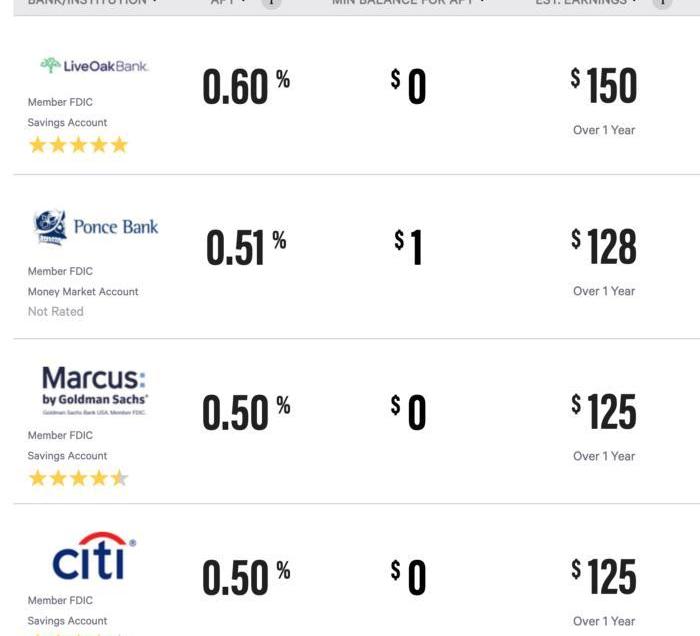Click the Ponce Bank logo

coord(96,227)
